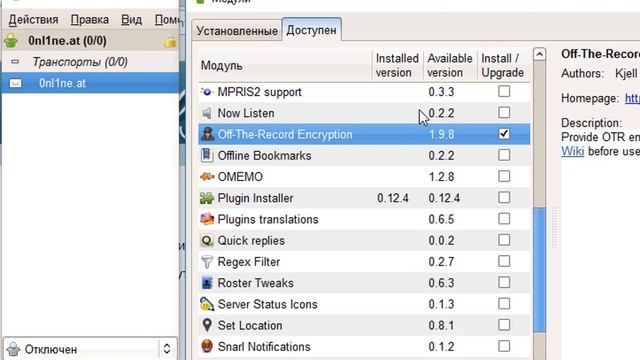Click Plugin Installer installed version 0.12.4

[x=393, y=198]
